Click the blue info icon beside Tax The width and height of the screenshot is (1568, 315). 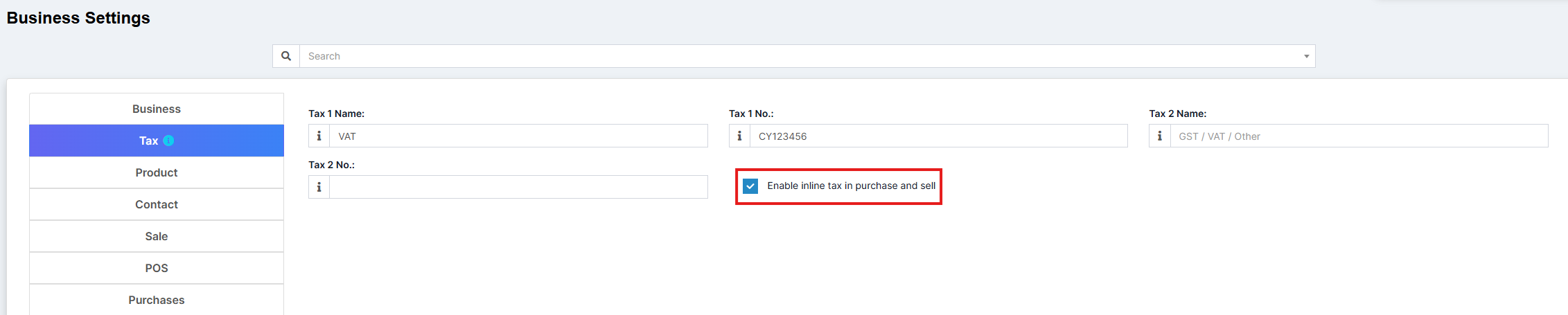coord(168,141)
